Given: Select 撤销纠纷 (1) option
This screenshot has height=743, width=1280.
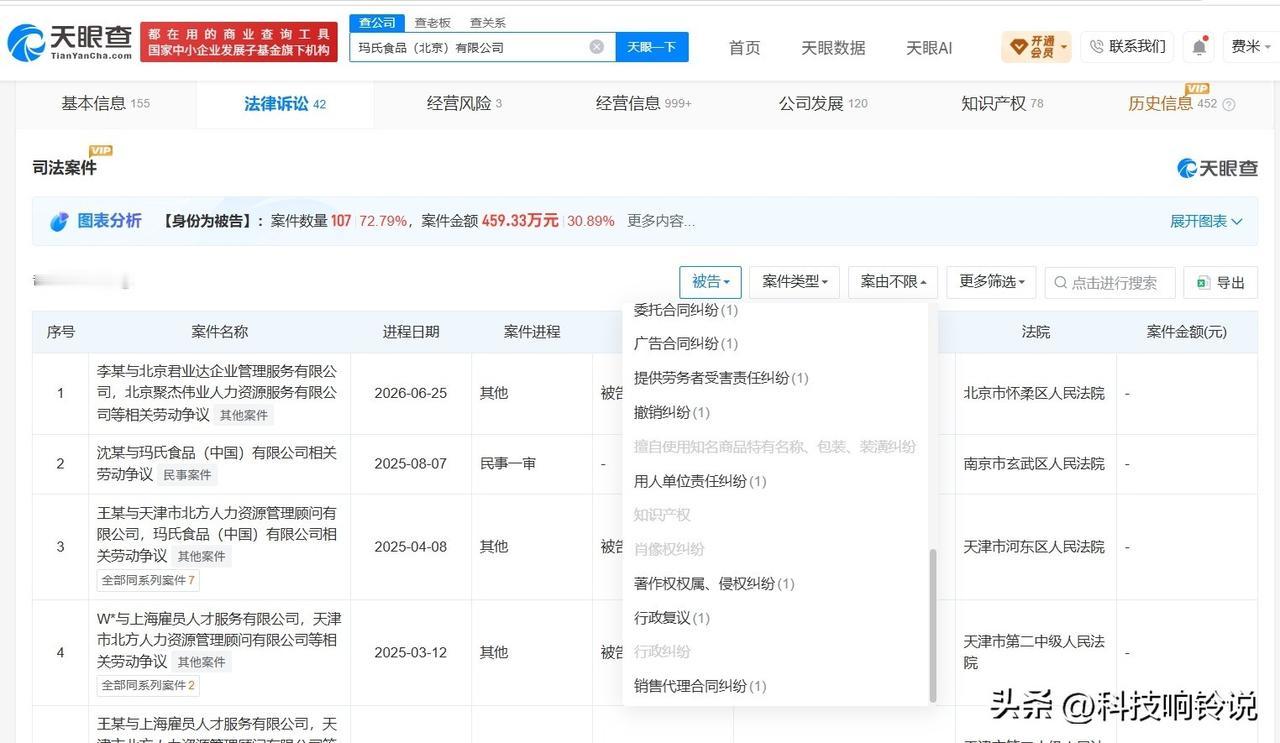Looking at the screenshot, I should click(x=671, y=412).
